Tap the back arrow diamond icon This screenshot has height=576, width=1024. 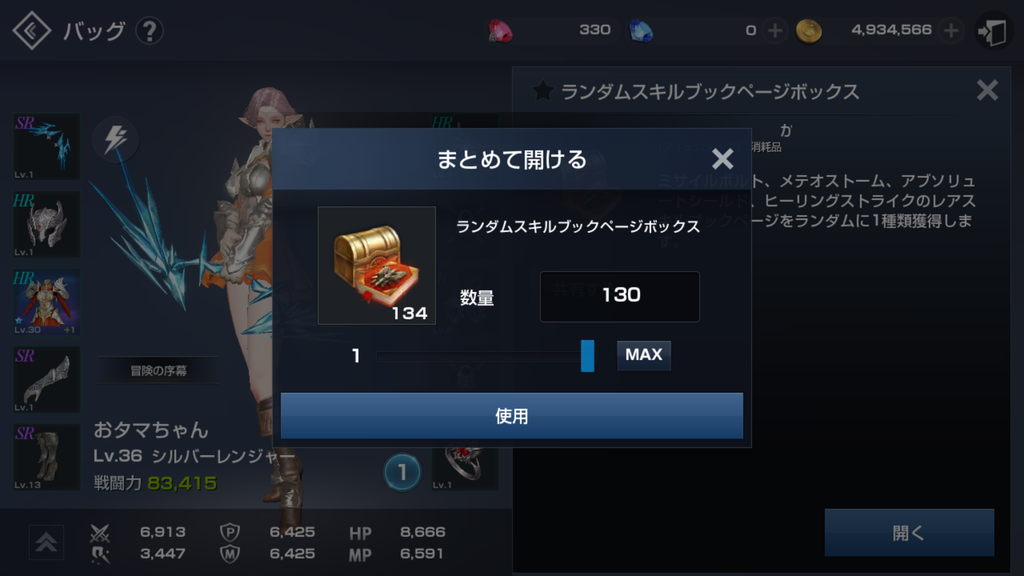pos(31,30)
